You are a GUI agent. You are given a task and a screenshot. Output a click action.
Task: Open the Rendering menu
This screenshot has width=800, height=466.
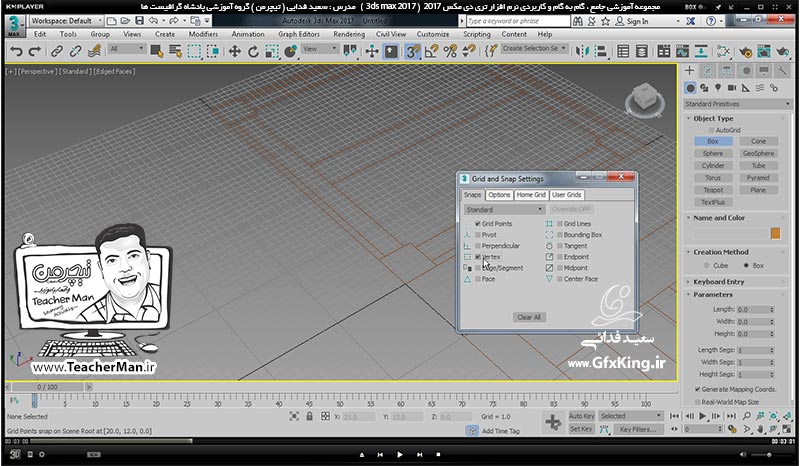(349, 34)
